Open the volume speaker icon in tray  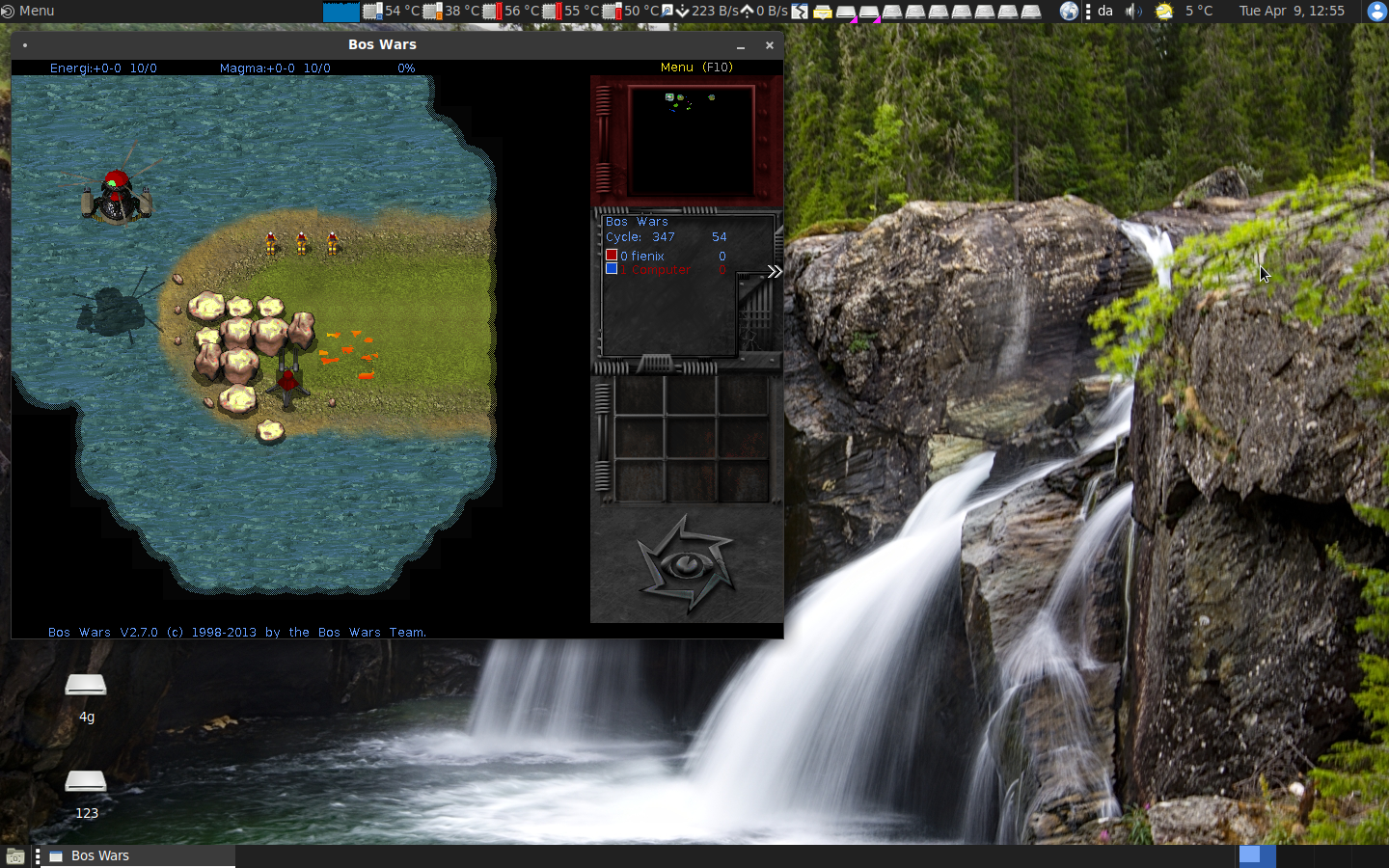1133,11
